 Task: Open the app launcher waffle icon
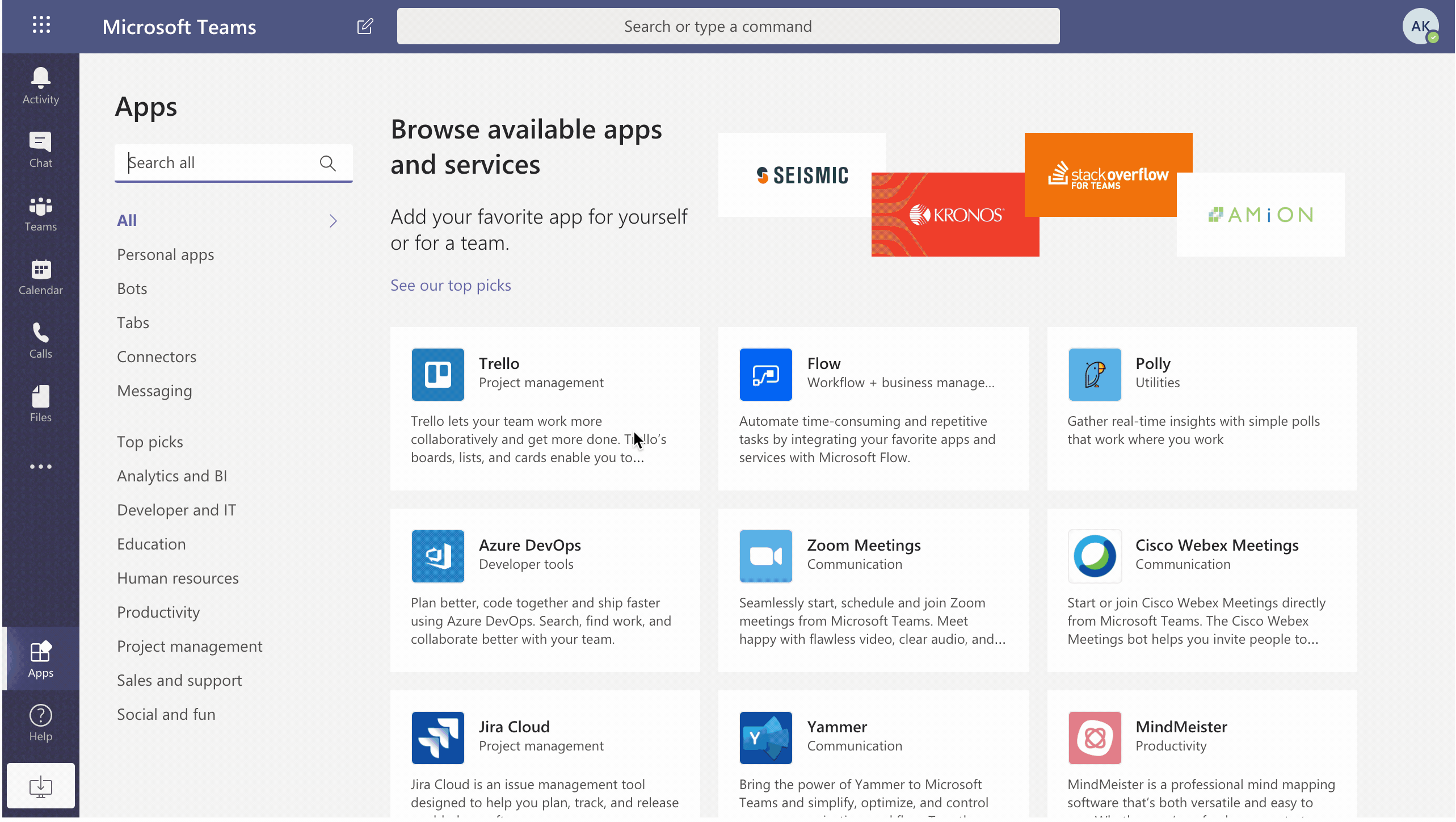click(41, 25)
